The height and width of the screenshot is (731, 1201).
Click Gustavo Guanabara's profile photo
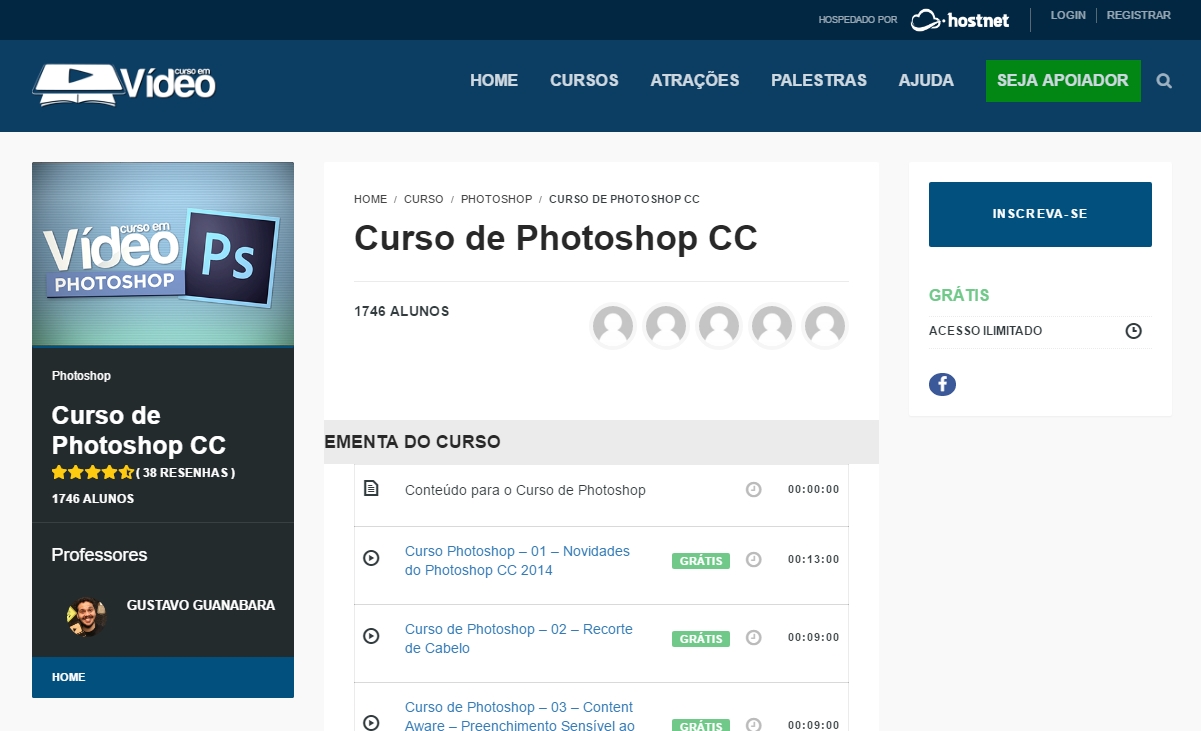tap(87, 617)
